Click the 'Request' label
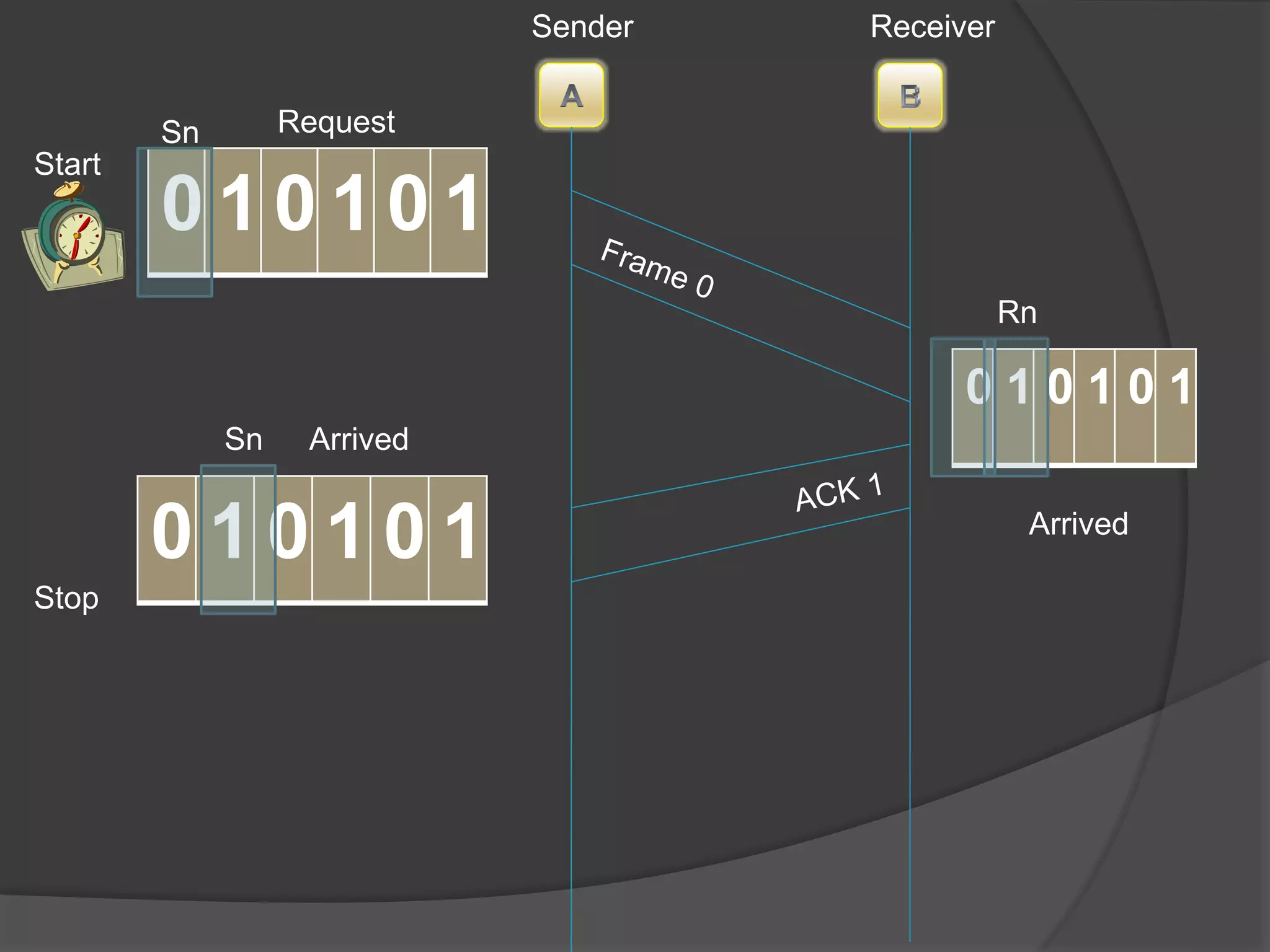This screenshot has width=1270, height=952. tap(336, 121)
